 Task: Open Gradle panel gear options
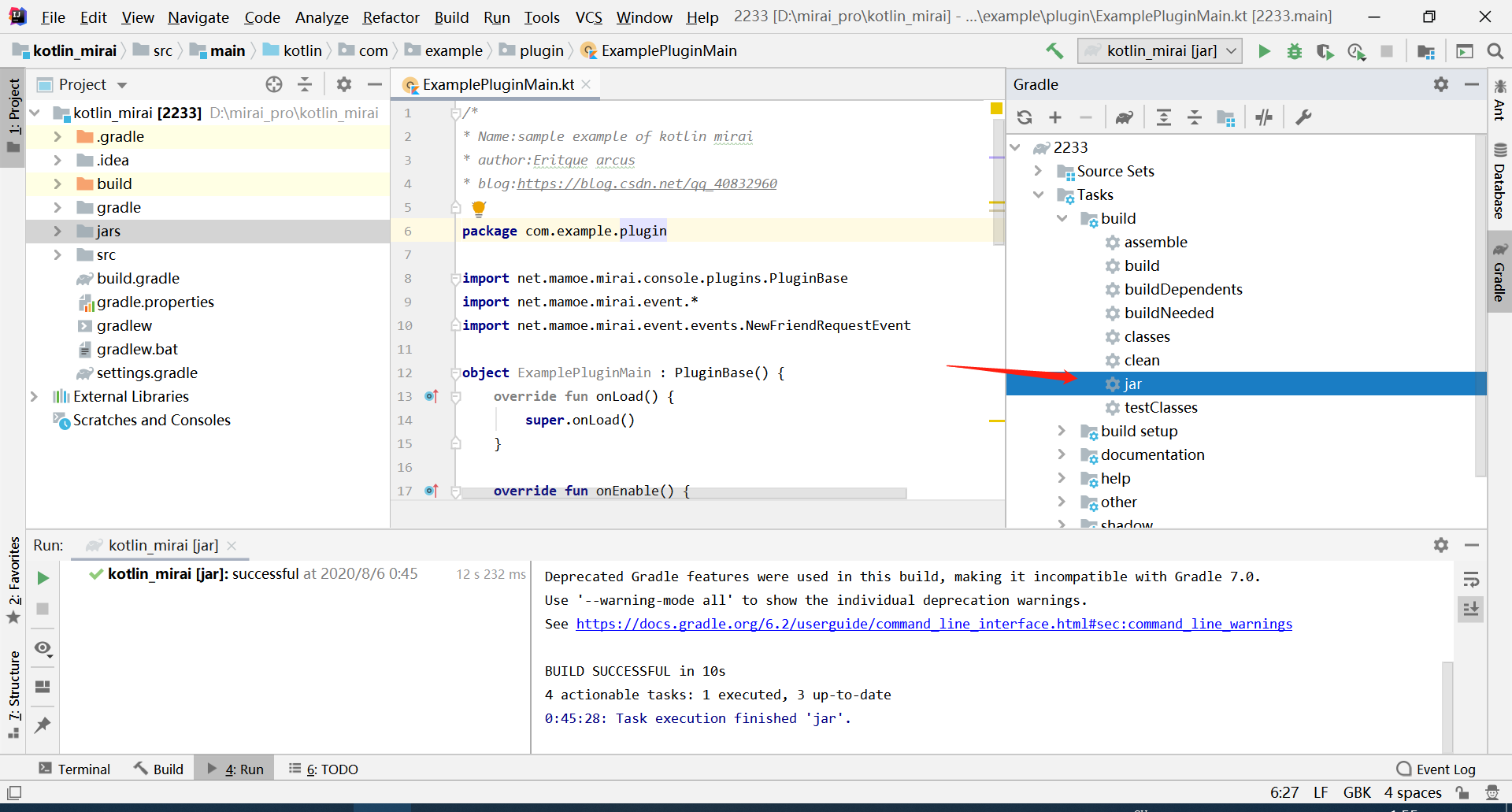pyautogui.click(x=1441, y=84)
